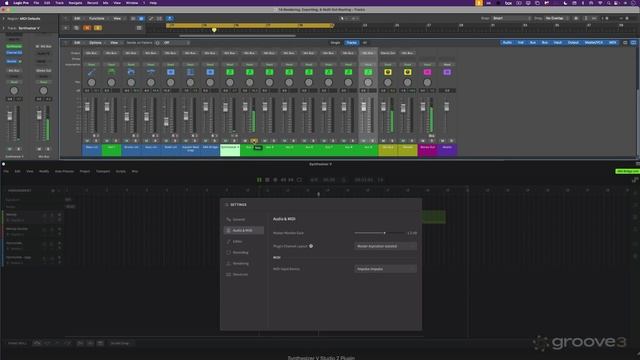640x360 pixels.
Task: Toggle Input channel strip filter
Action: (x=558, y=43)
